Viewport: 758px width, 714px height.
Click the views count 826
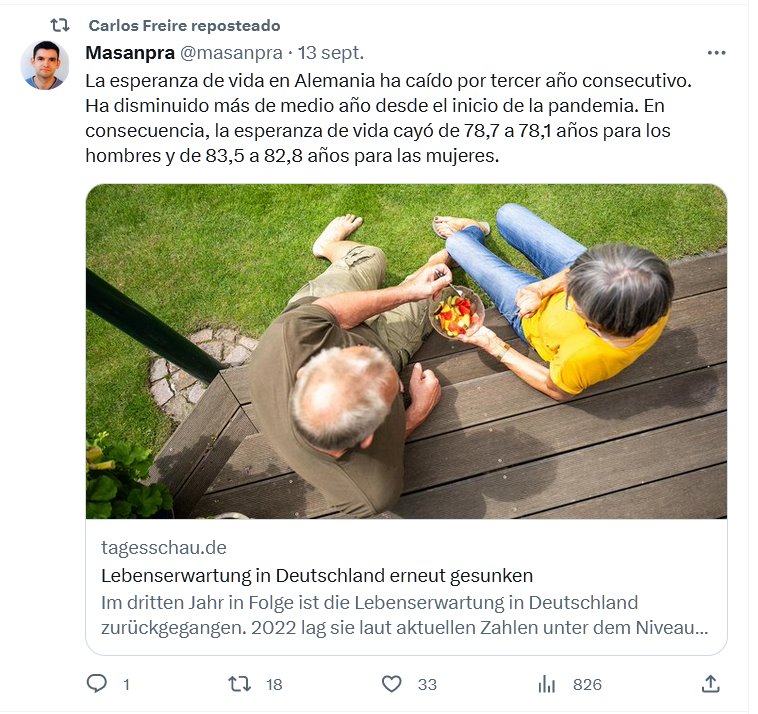[x=587, y=685]
